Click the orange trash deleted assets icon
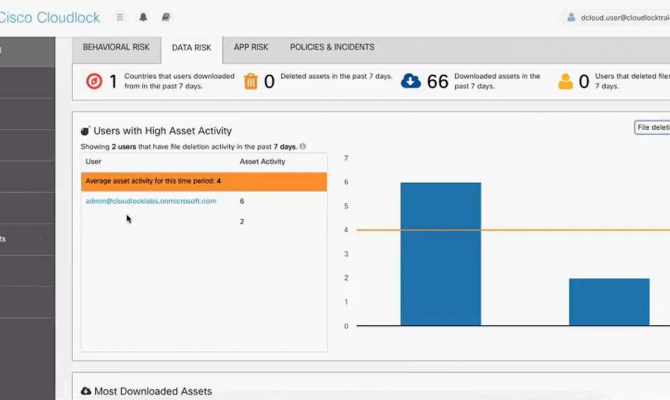 [x=251, y=81]
